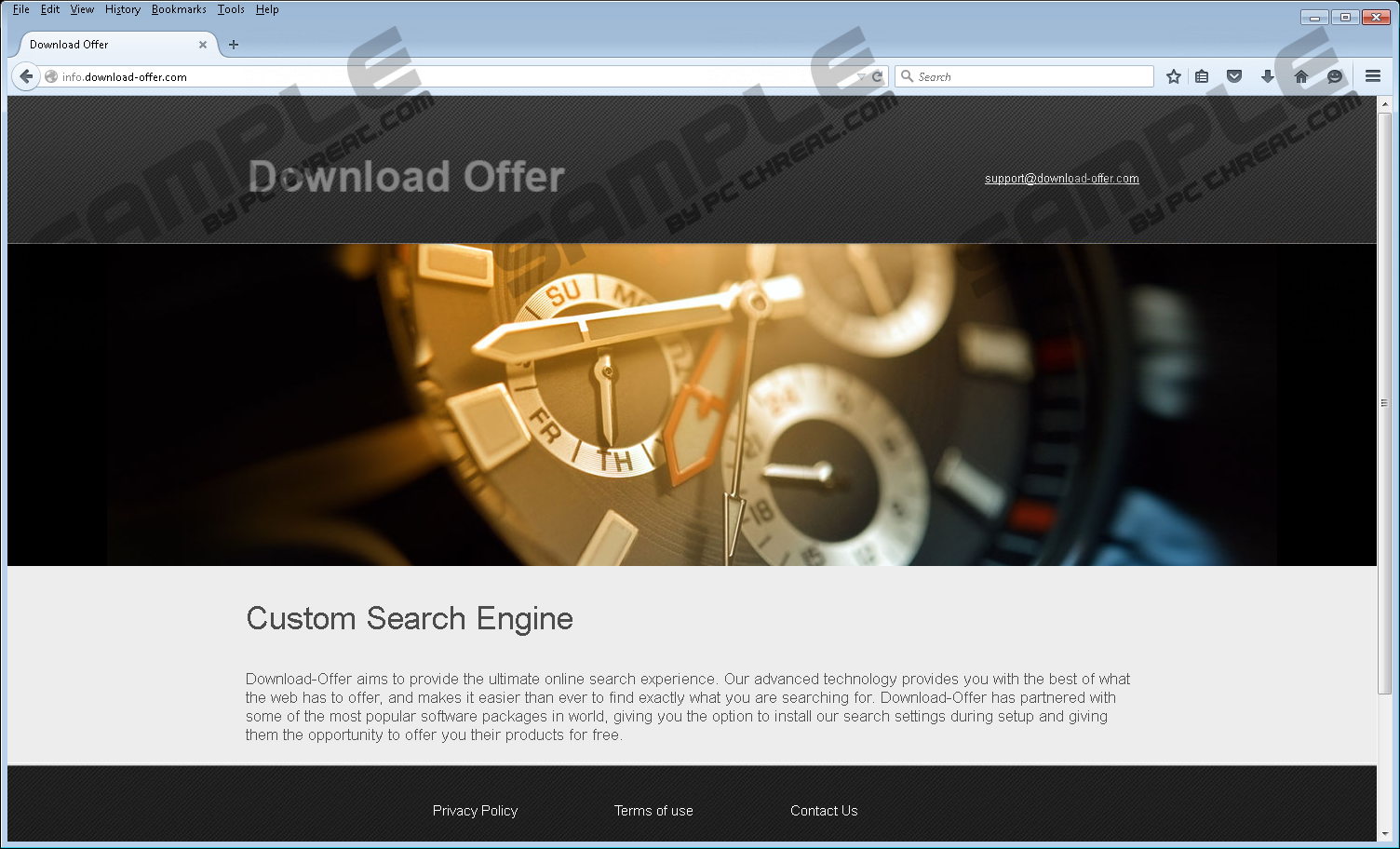1400x849 pixels.
Task: Open the Privacy Policy link
Action: coord(475,811)
